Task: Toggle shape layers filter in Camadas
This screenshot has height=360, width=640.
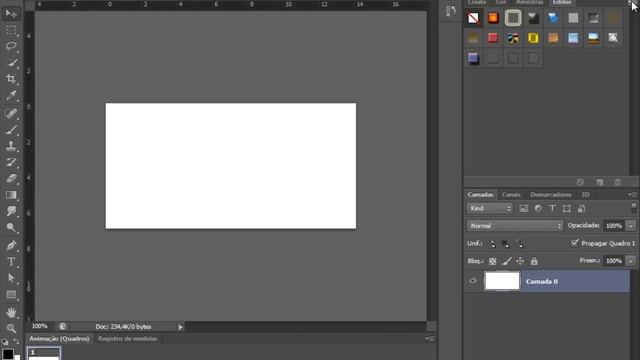Action: pyautogui.click(x=567, y=209)
